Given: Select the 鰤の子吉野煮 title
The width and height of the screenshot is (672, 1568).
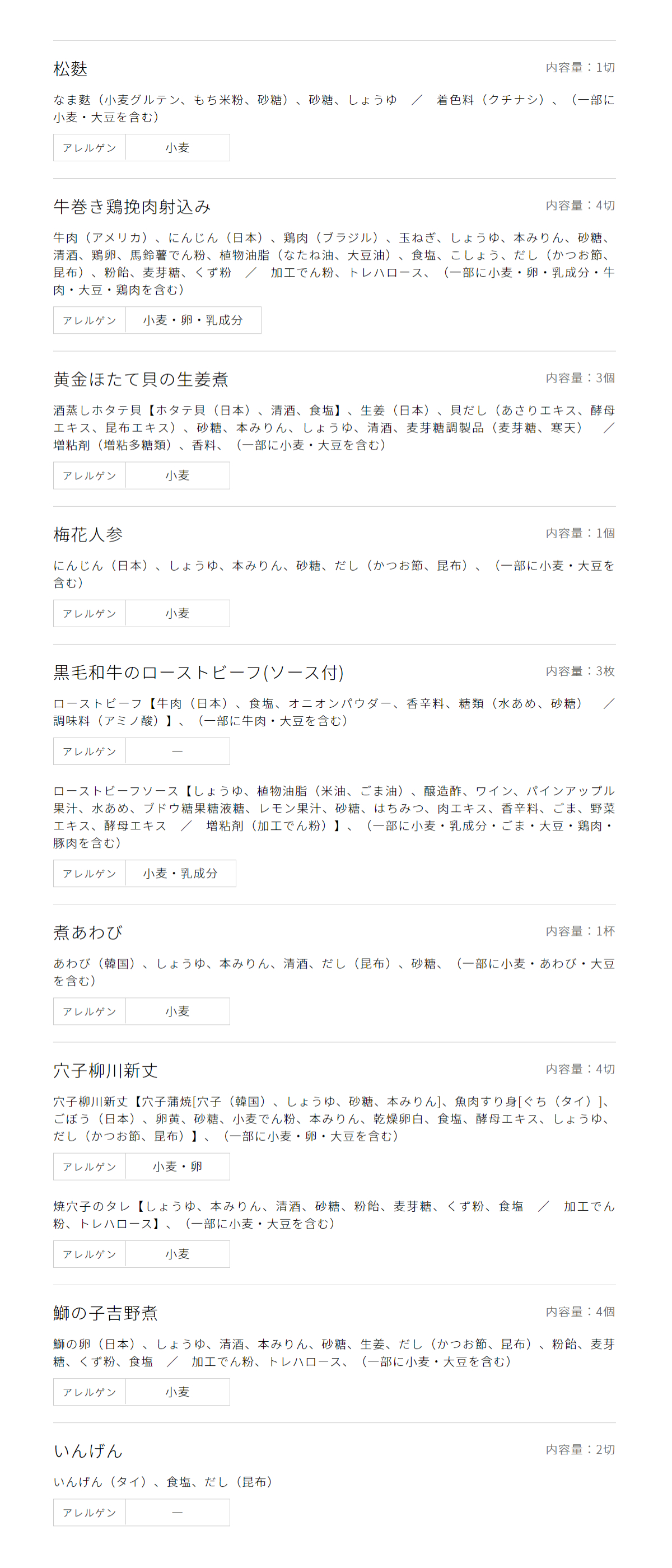Looking at the screenshot, I should click(x=105, y=1313).
